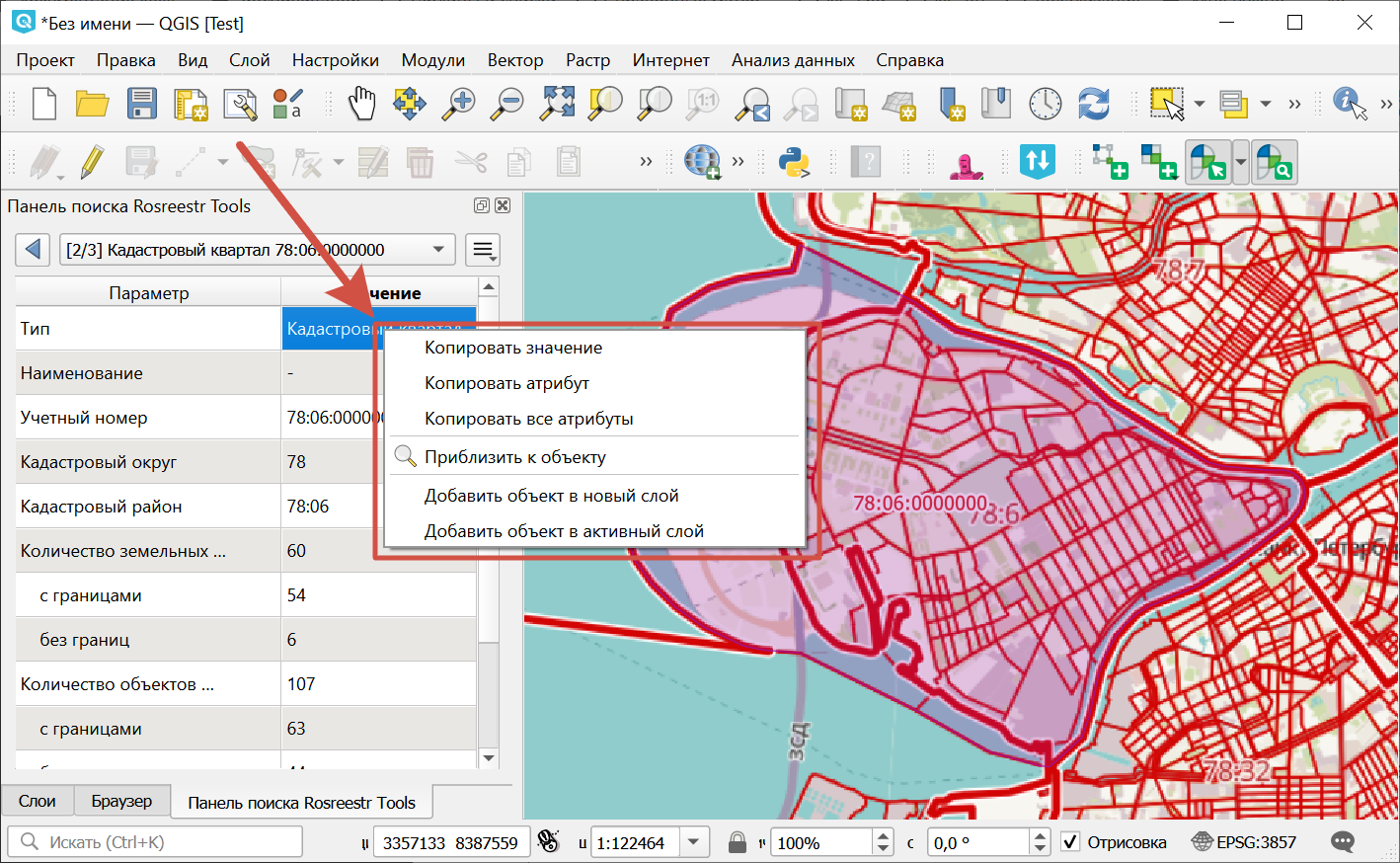Switch to the Слои tab

click(x=38, y=801)
